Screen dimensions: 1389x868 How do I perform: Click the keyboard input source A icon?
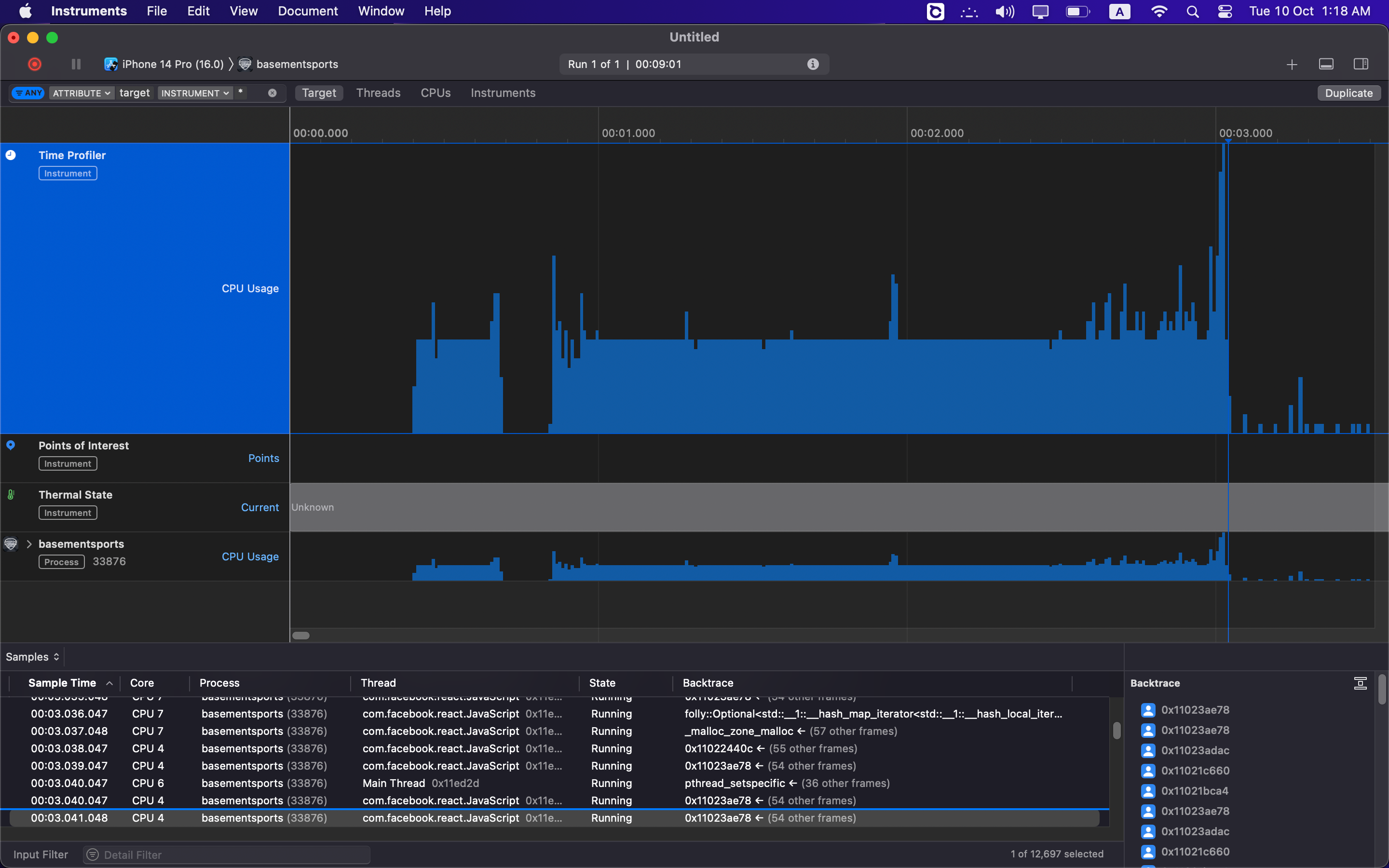pyautogui.click(x=1119, y=12)
